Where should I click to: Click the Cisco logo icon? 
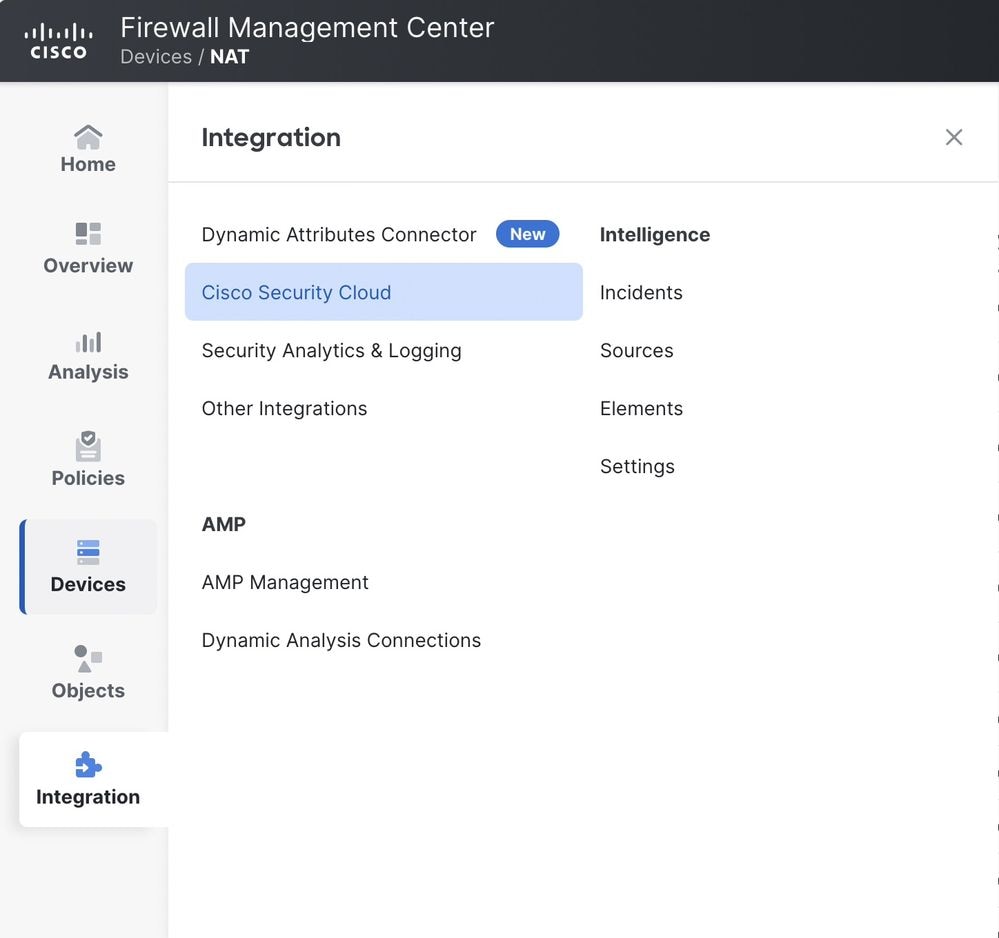point(58,41)
